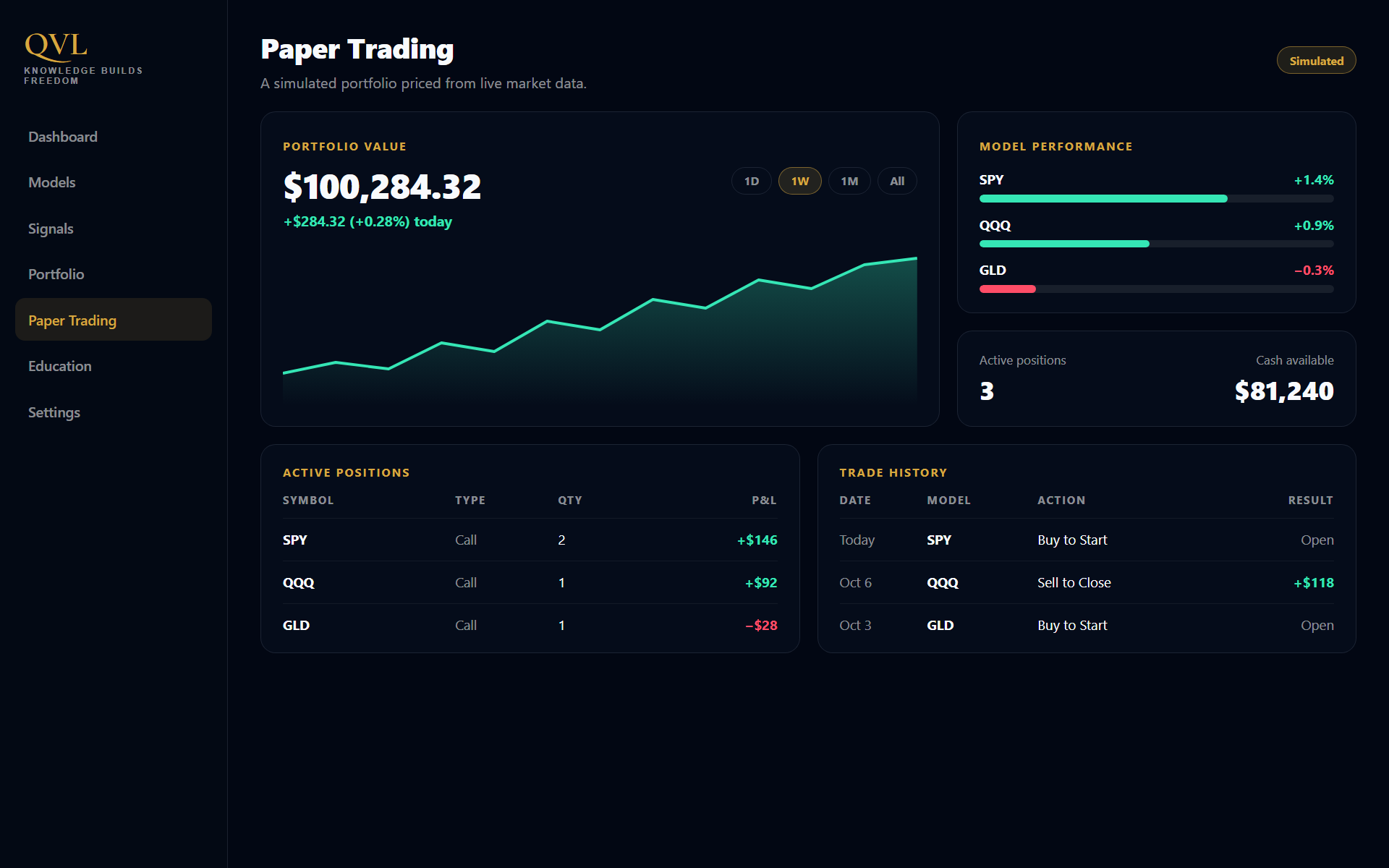Image resolution: width=1389 pixels, height=868 pixels.
Task: Show All time chart range
Action: pos(897,181)
